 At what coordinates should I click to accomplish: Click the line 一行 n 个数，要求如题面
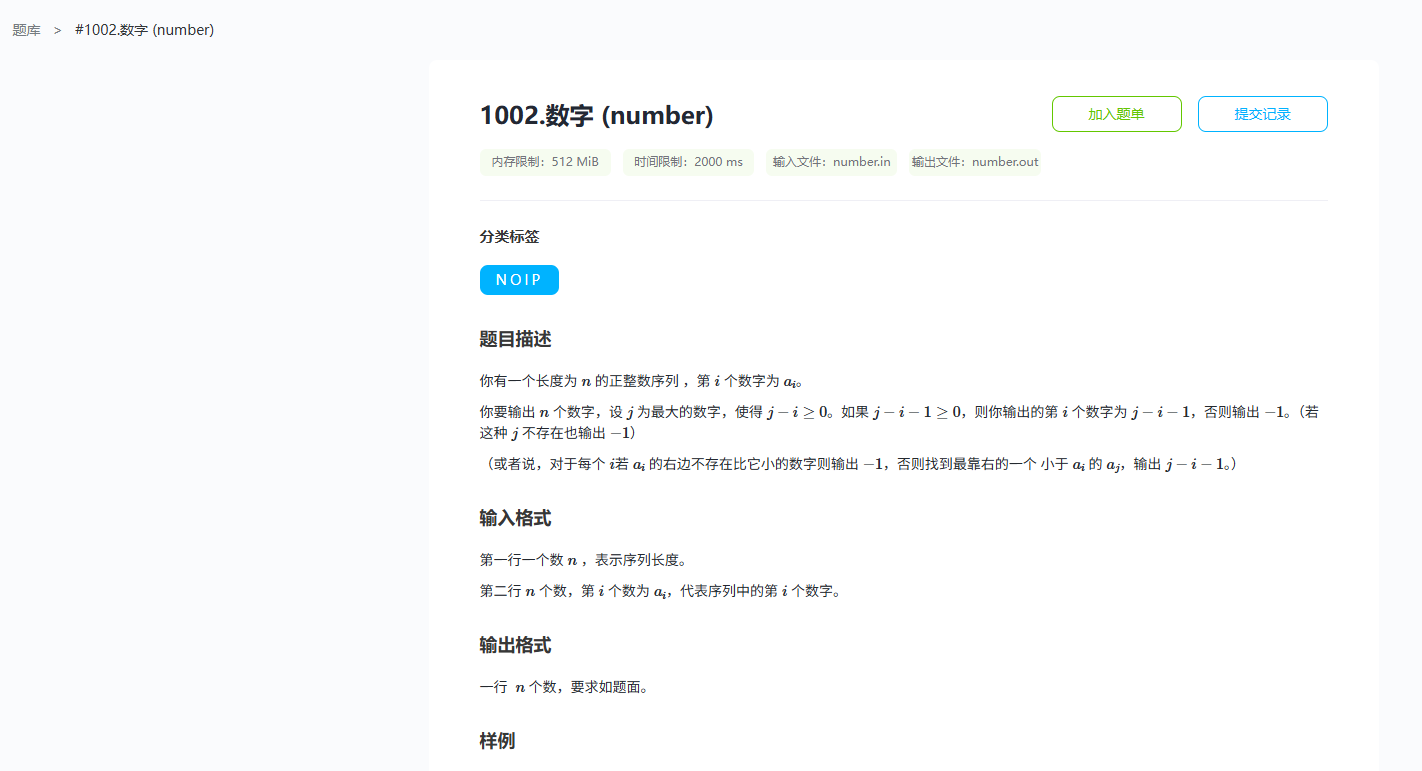pos(564,687)
